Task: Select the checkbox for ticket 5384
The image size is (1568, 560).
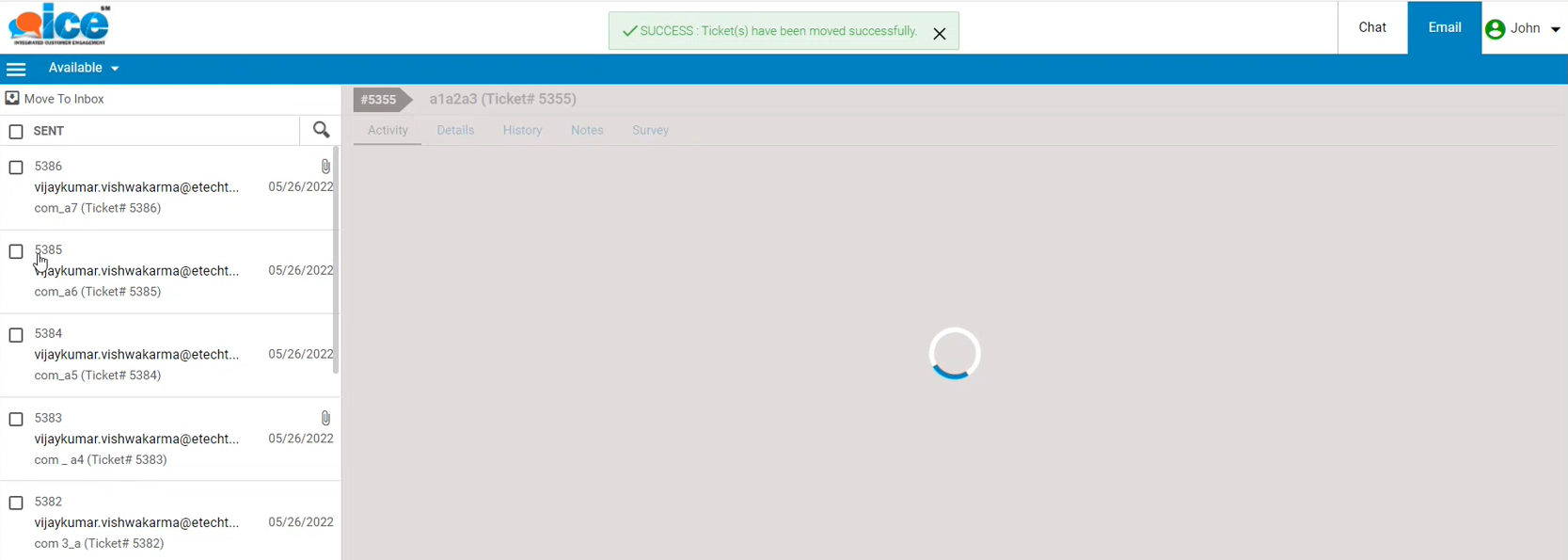Action: click(16, 335)
